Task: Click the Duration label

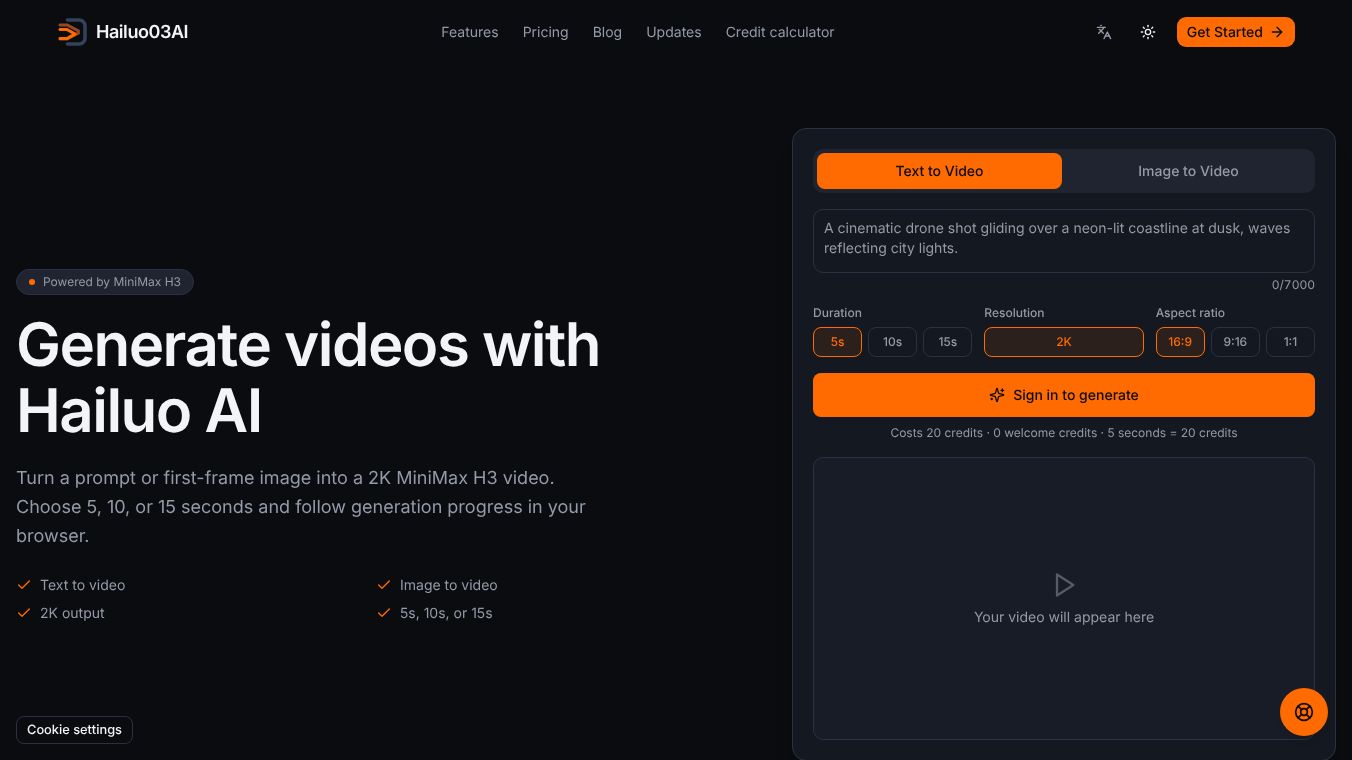Action: pos(837,313)
